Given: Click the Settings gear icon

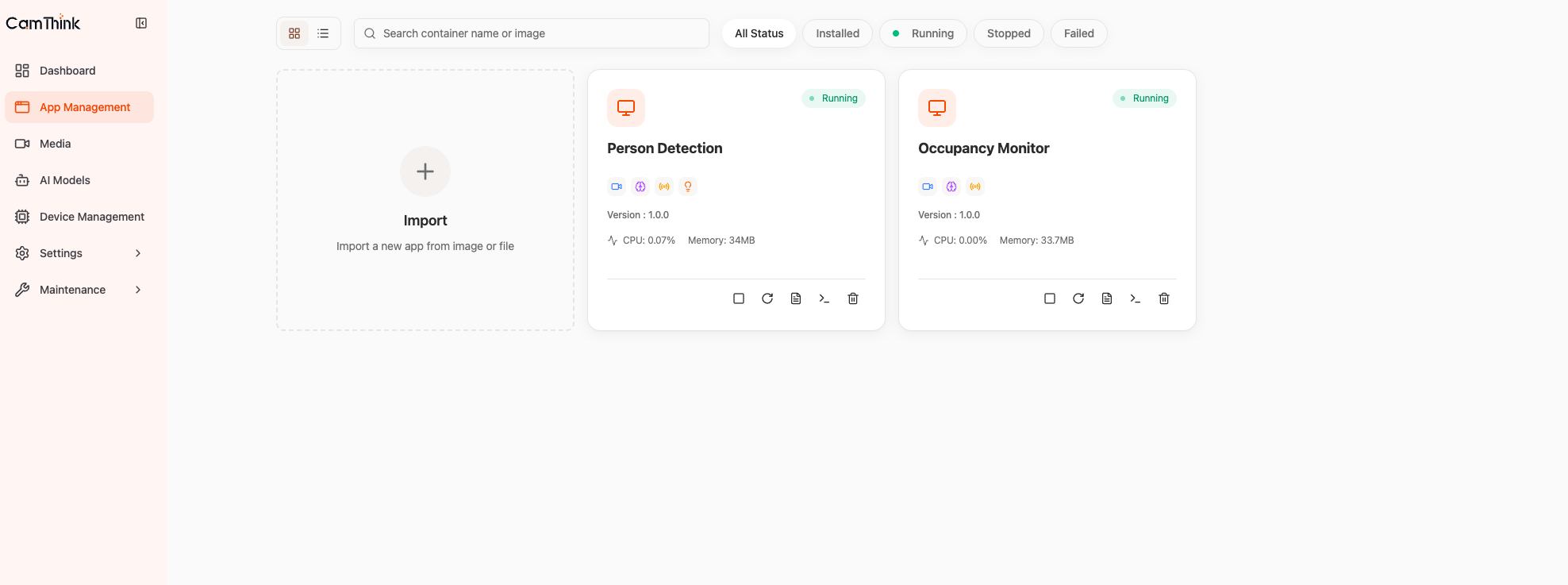Looking at the screenshot, I should [x=22, y=253].
